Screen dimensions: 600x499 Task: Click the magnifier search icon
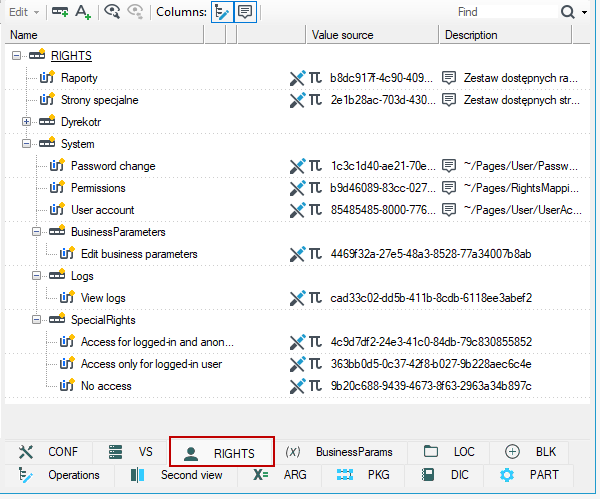(x=568, y=12)
